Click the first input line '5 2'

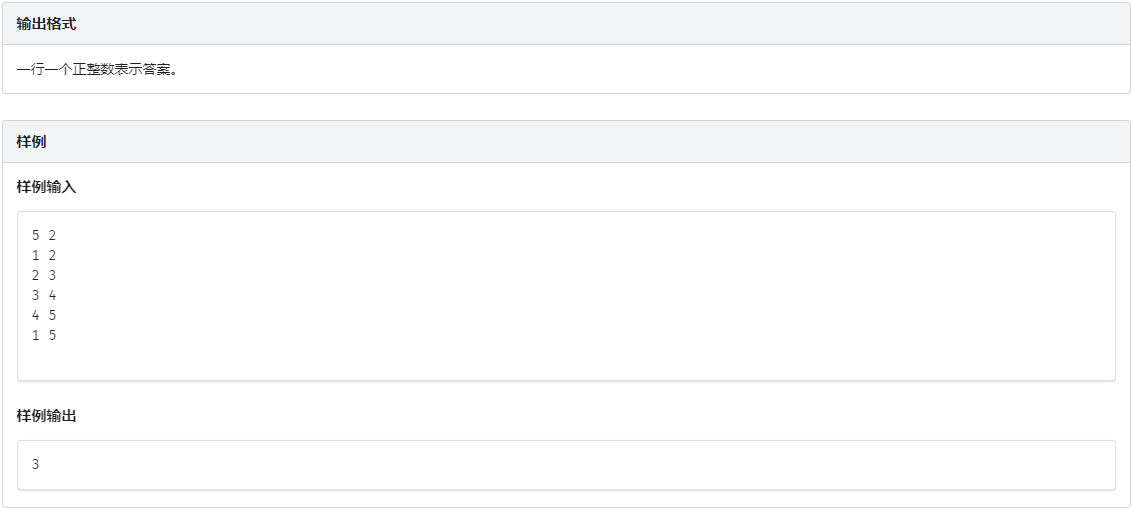(x=44, y=235)
